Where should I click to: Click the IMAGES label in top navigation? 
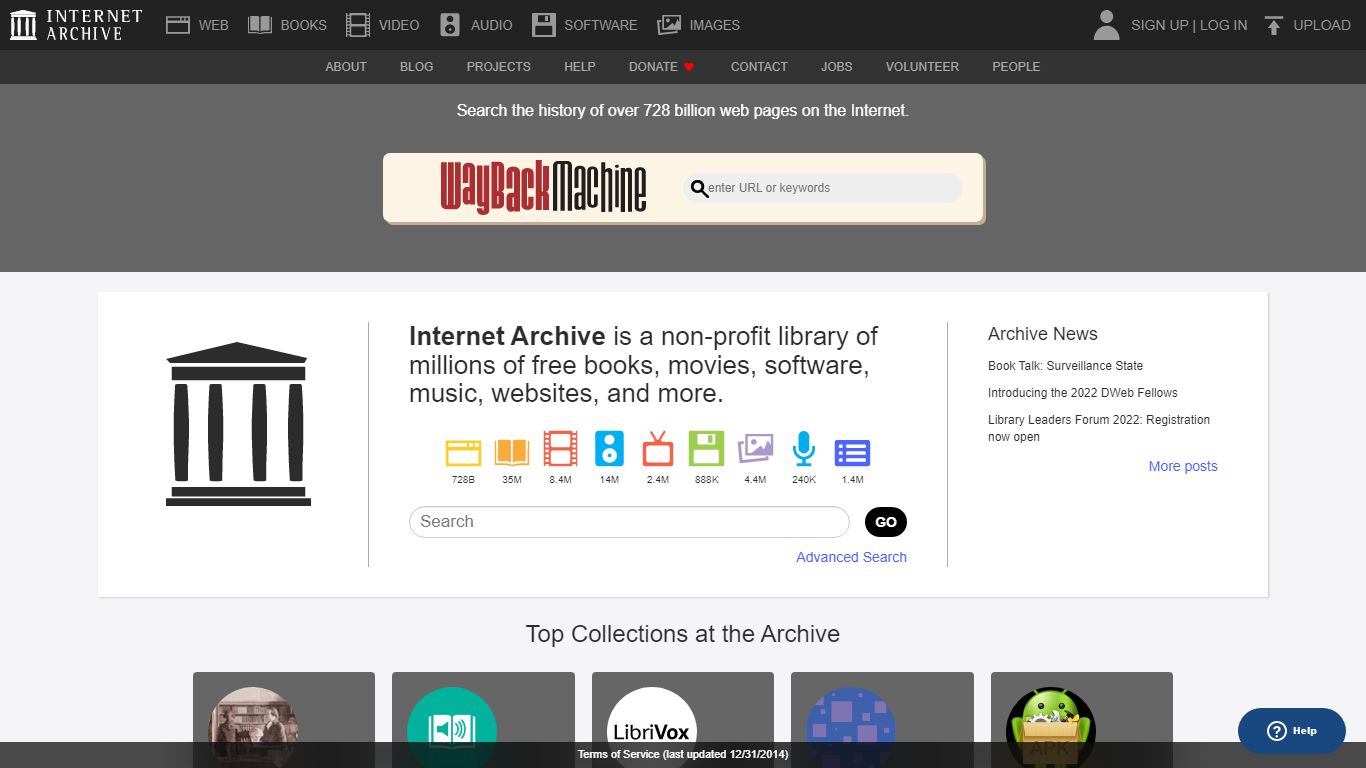[x=715, y=25]
